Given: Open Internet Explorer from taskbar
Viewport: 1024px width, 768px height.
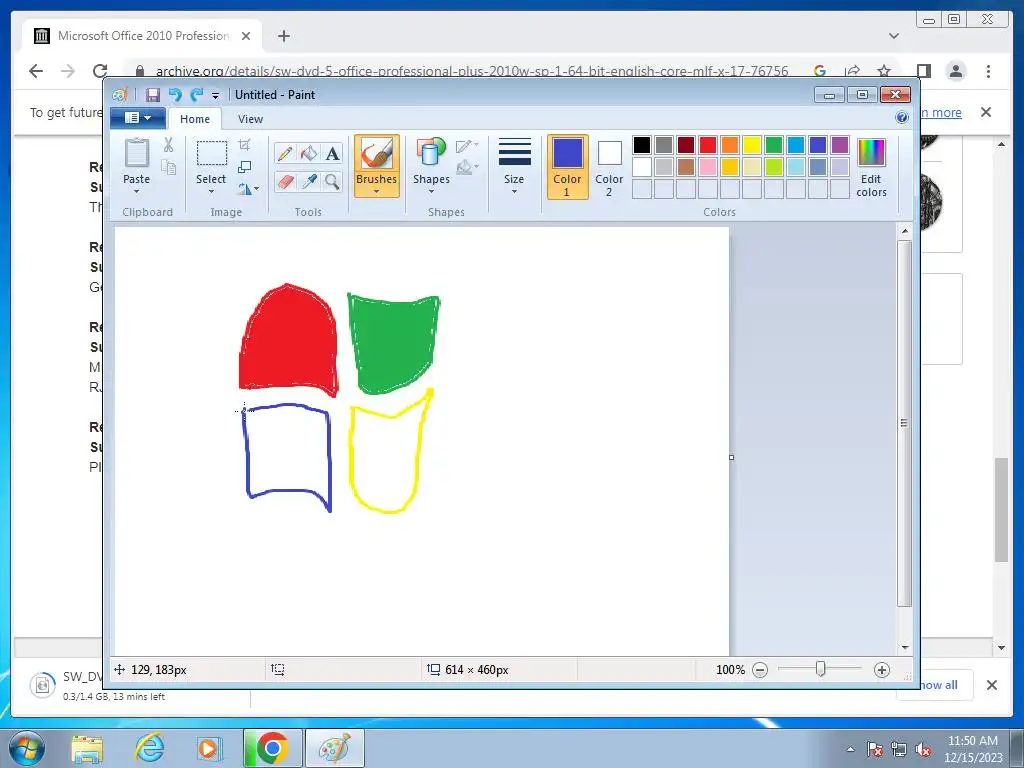Looking at the screenshot, I should pos(149,748).
